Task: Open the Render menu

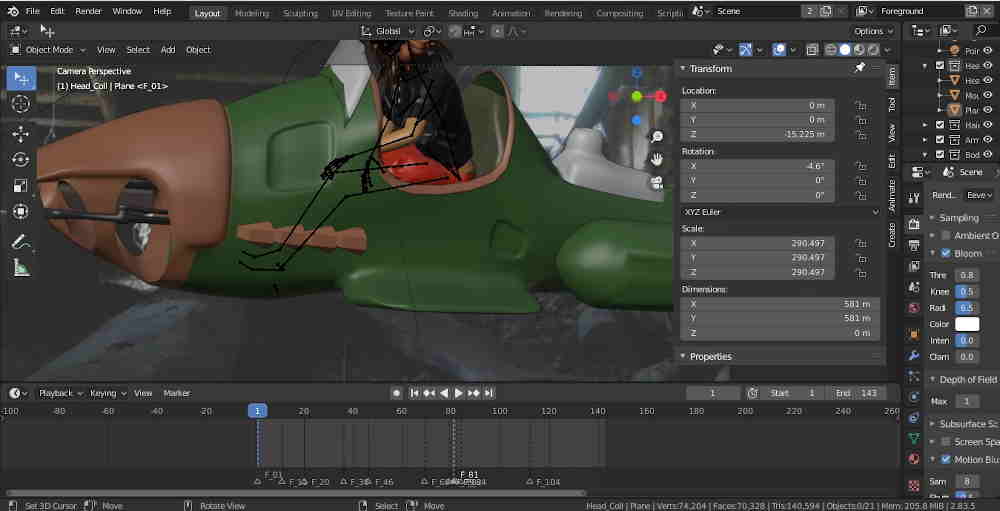Action: [88, 11]
